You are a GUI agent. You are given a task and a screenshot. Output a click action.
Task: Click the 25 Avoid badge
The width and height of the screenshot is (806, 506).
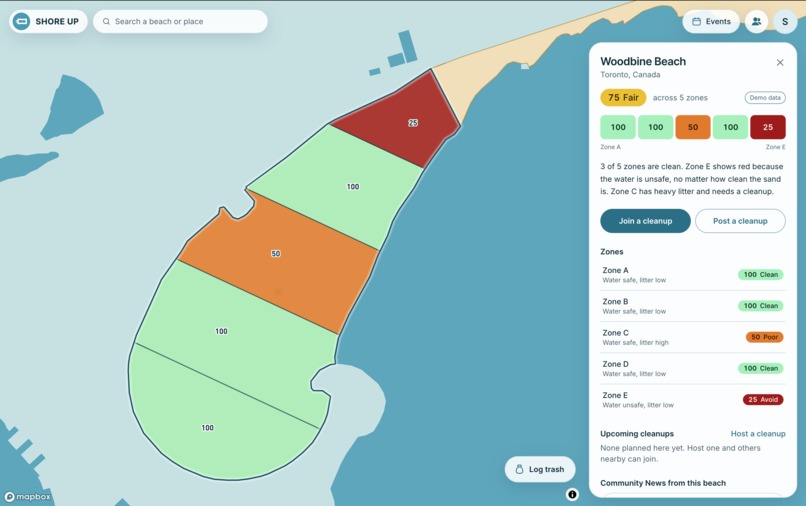pyautogui.click(x=763, y=400)
